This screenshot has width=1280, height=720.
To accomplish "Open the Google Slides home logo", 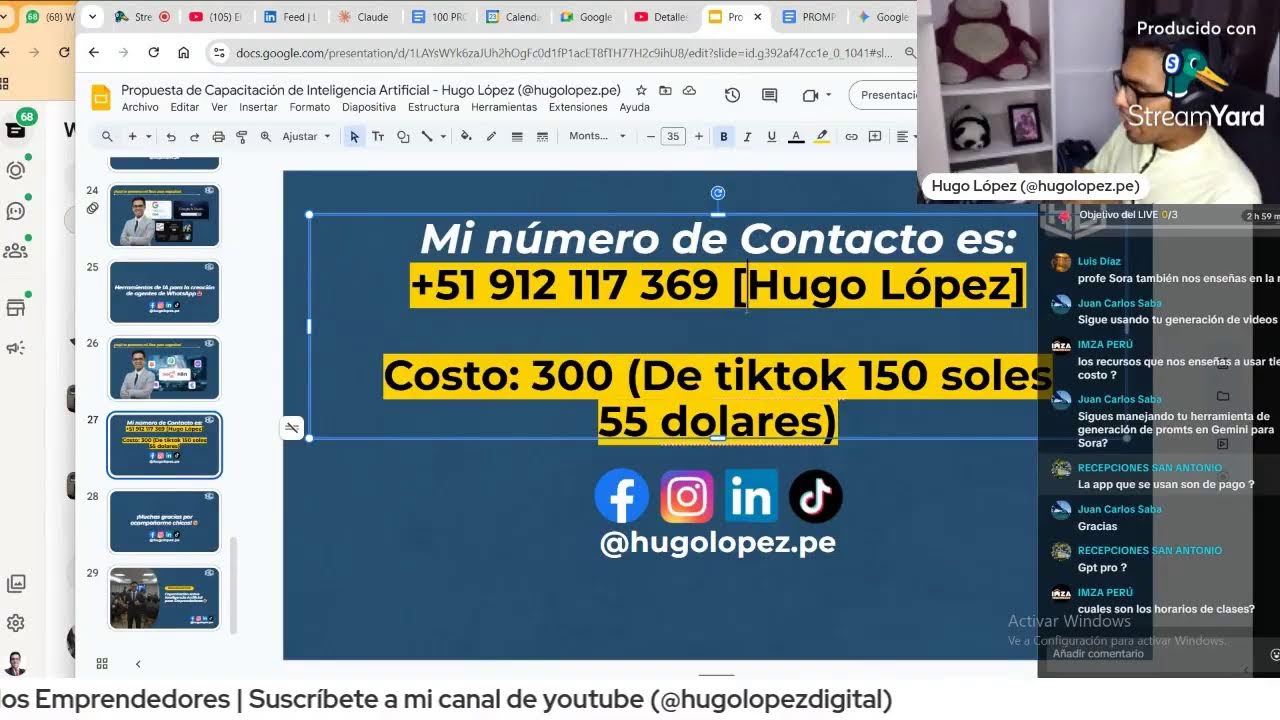I will pyautogui.click(x=101, y=97).
